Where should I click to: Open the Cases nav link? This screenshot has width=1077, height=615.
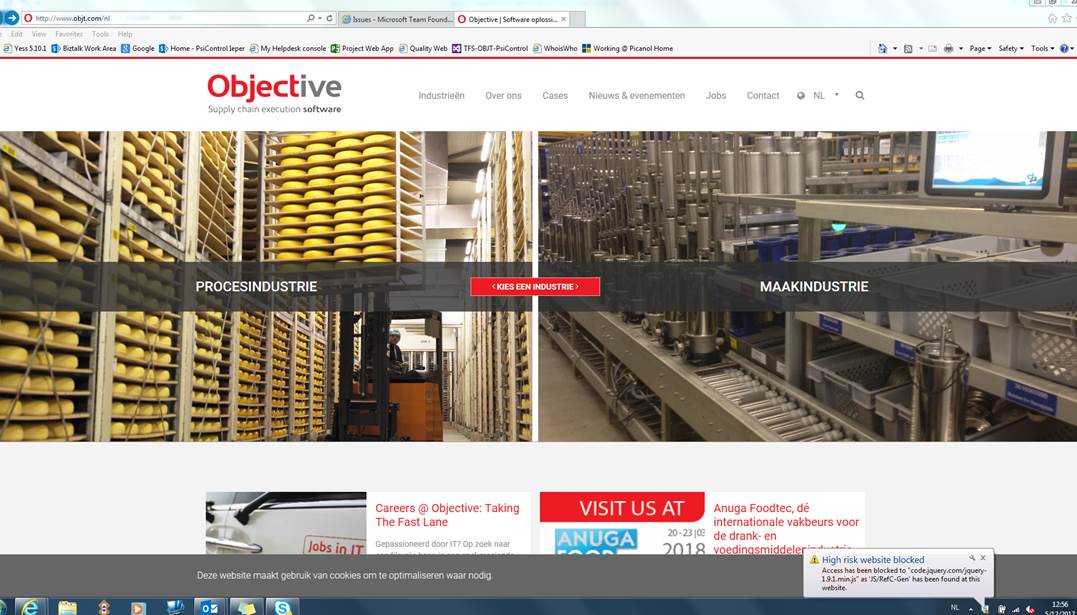555,96
